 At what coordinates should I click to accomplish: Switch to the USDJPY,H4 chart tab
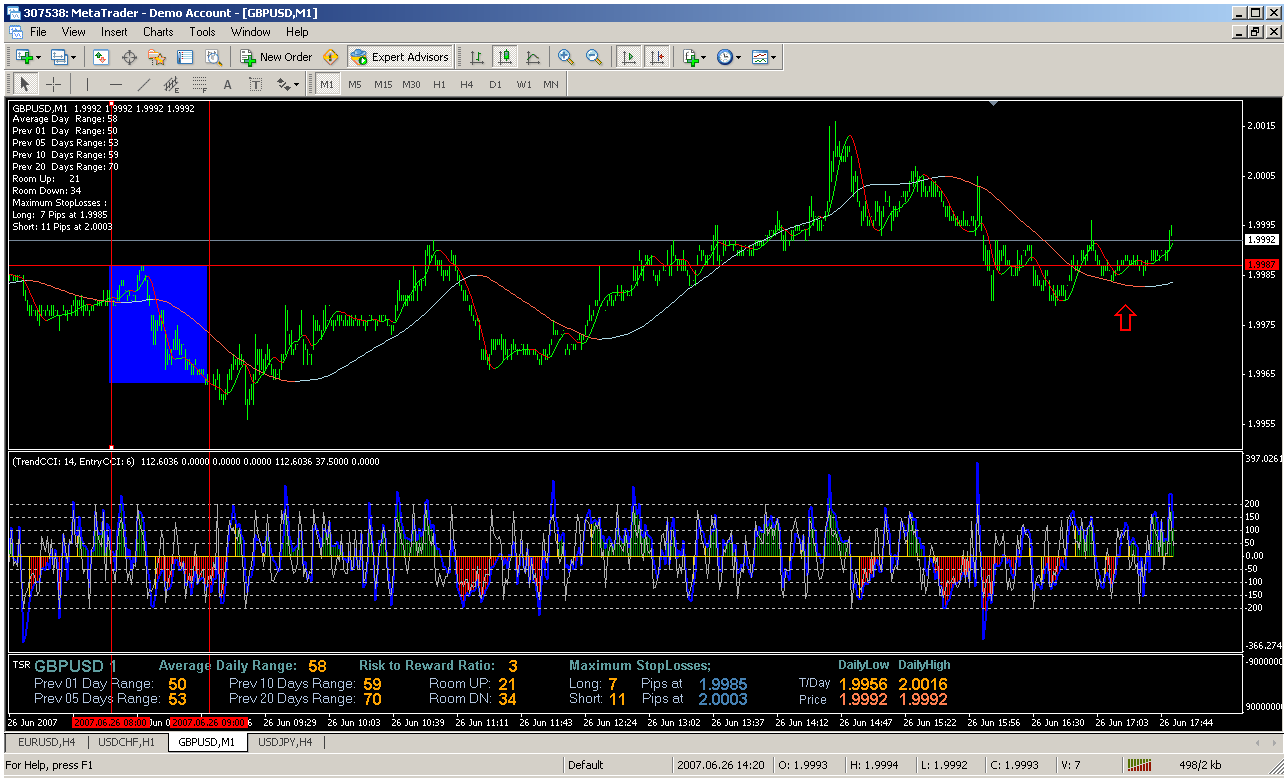tap(286, 742)
